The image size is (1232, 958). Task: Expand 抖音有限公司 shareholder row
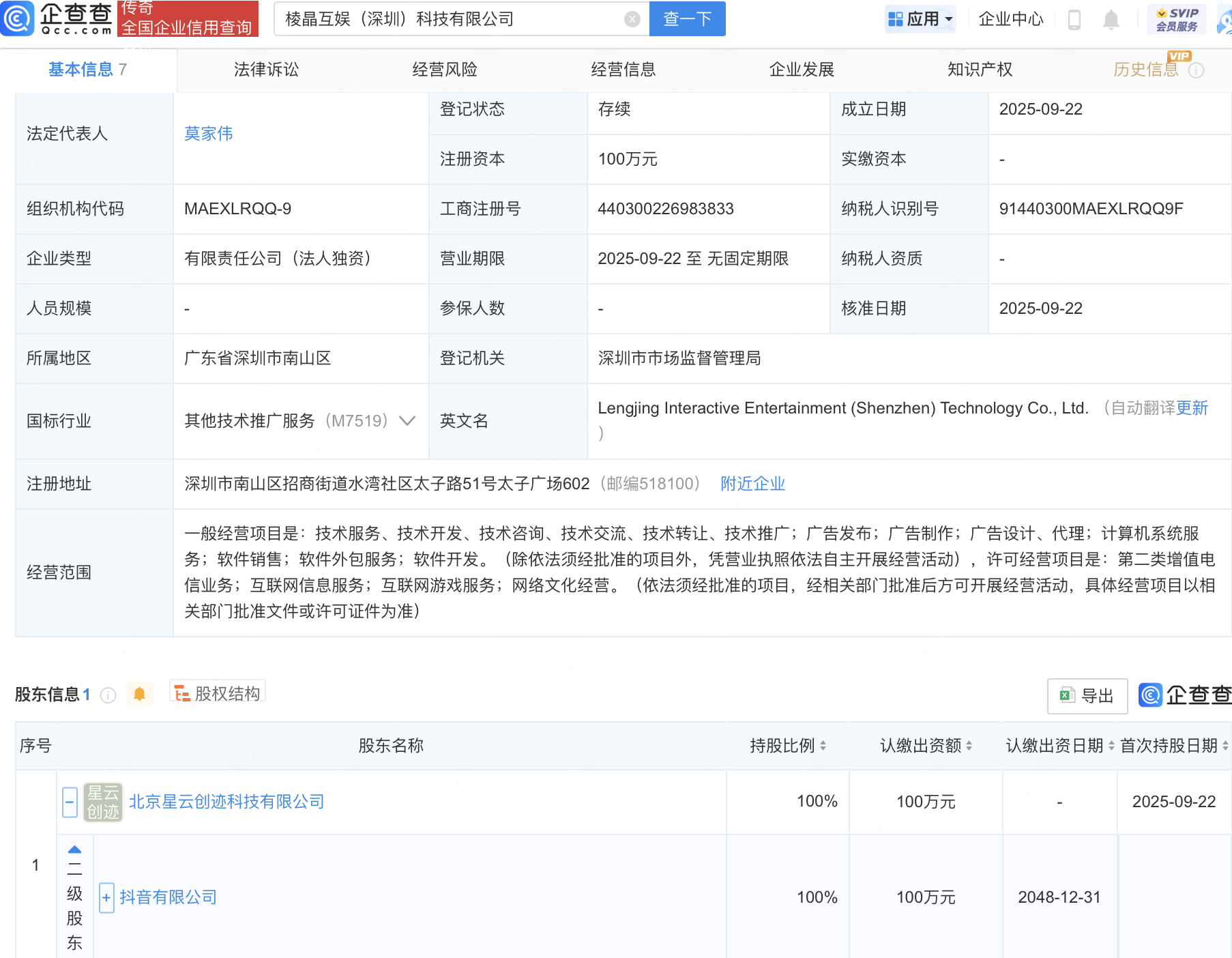pos(106,897)
